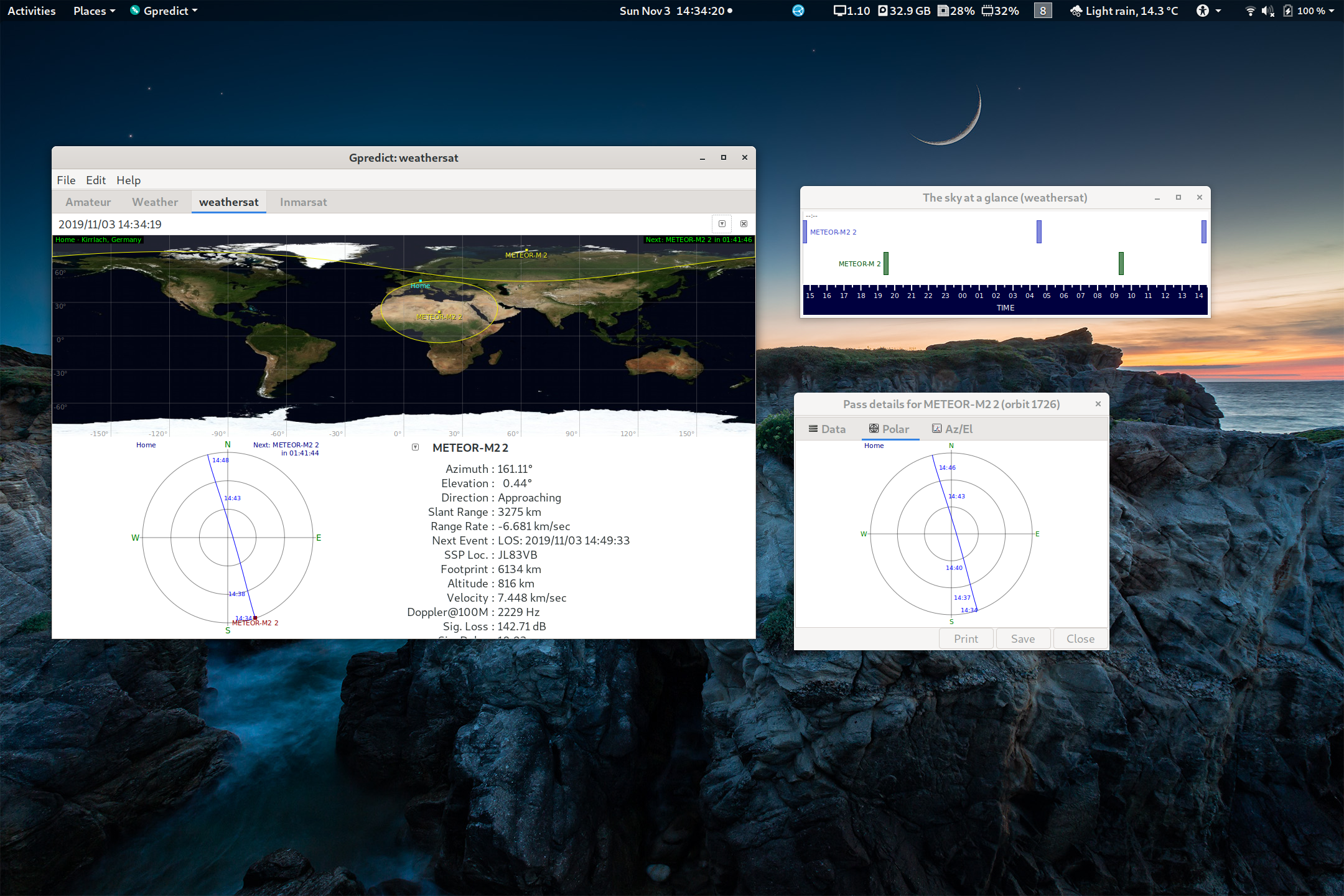This screenshot has width=1344, height=896.
Task: Click the system load monitor indicator 1.10
Action: 852,11
